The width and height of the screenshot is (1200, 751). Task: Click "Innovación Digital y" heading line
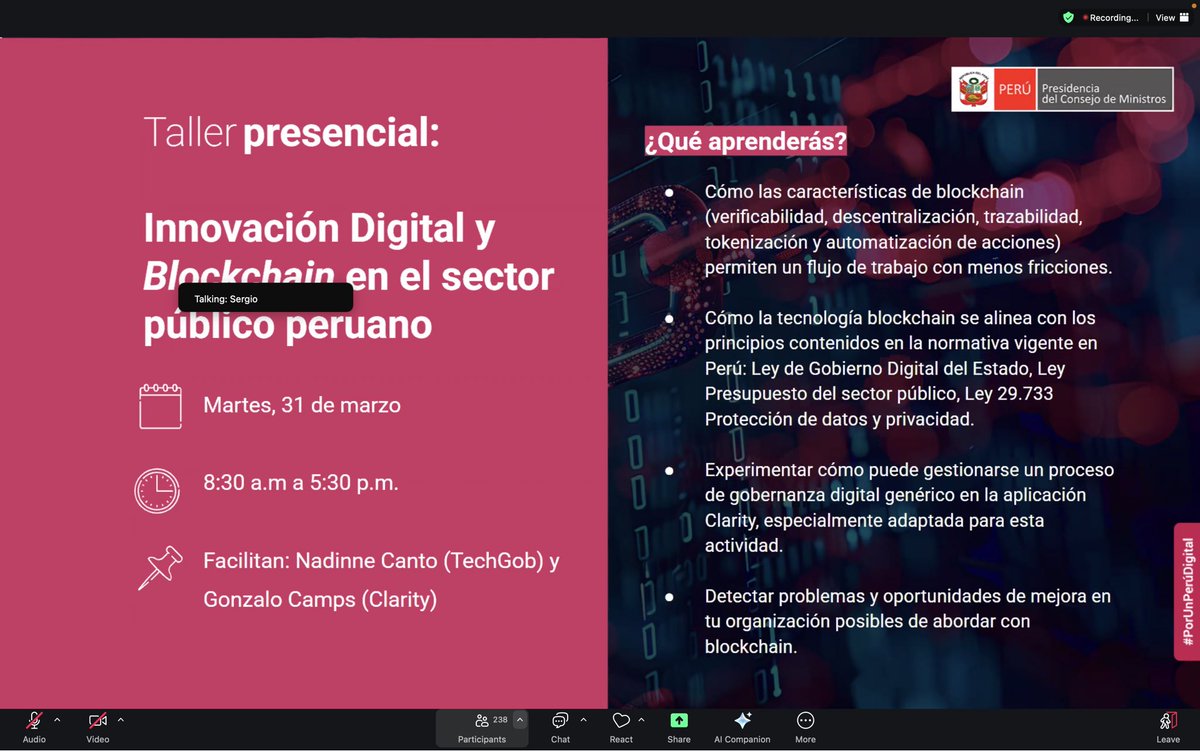pos(319,230)
